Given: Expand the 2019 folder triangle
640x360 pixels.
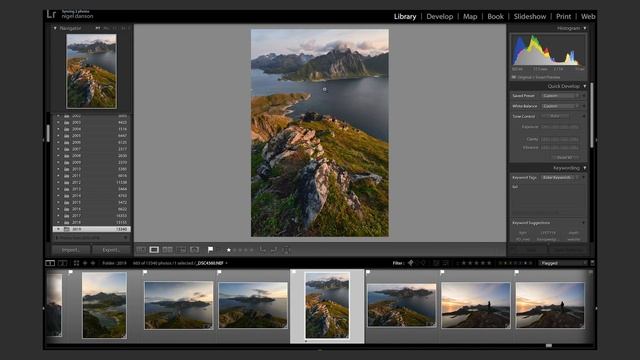Looking at the screenshot, I should [58, 229].
